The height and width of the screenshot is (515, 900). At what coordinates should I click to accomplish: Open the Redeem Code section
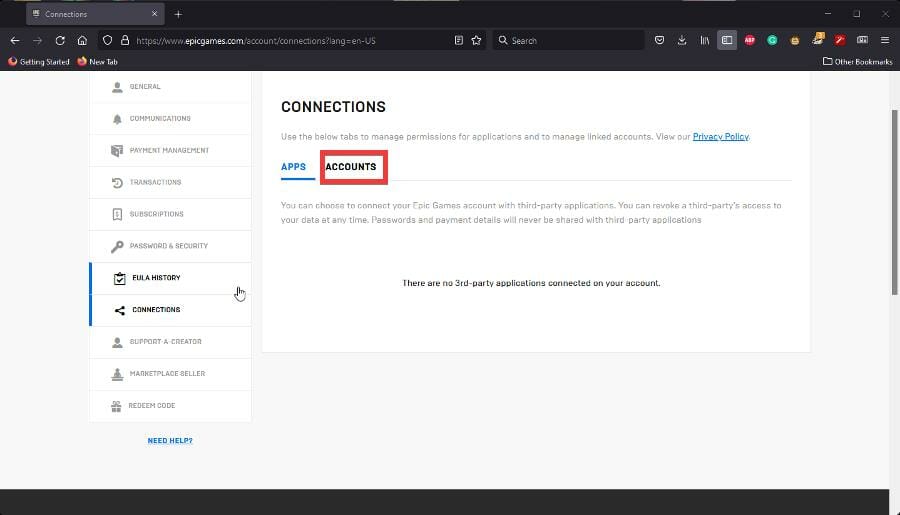[170, 406]
